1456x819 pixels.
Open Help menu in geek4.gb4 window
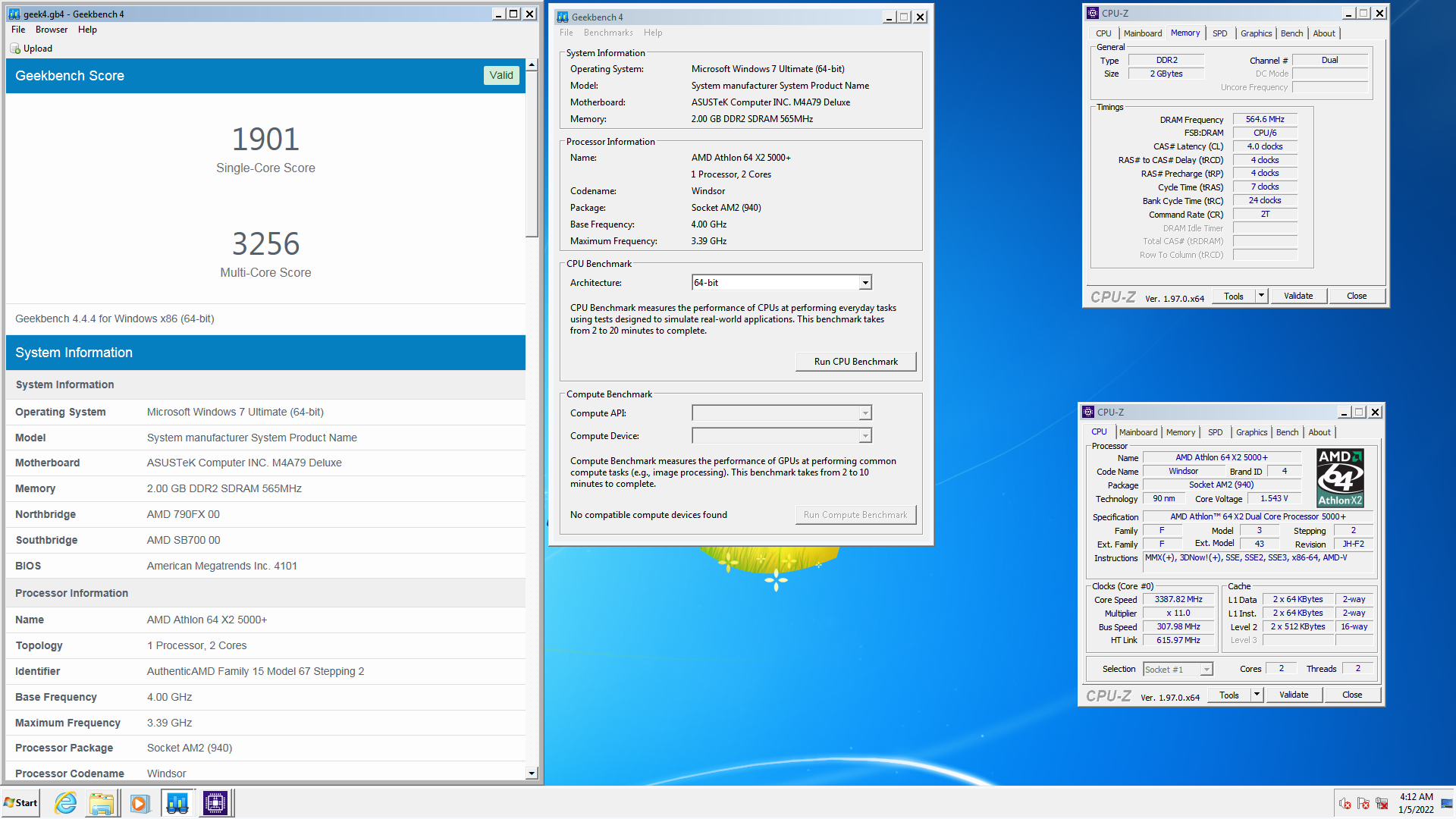[87, 30]
